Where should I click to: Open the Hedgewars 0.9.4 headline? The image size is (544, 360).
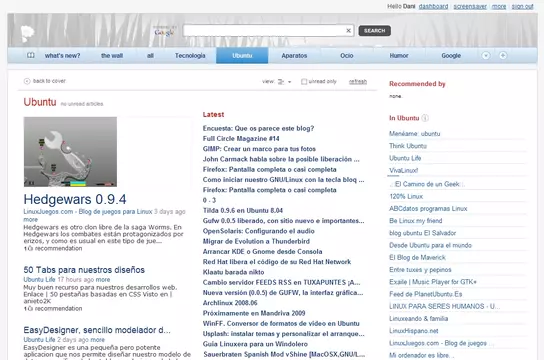[75, 199]
